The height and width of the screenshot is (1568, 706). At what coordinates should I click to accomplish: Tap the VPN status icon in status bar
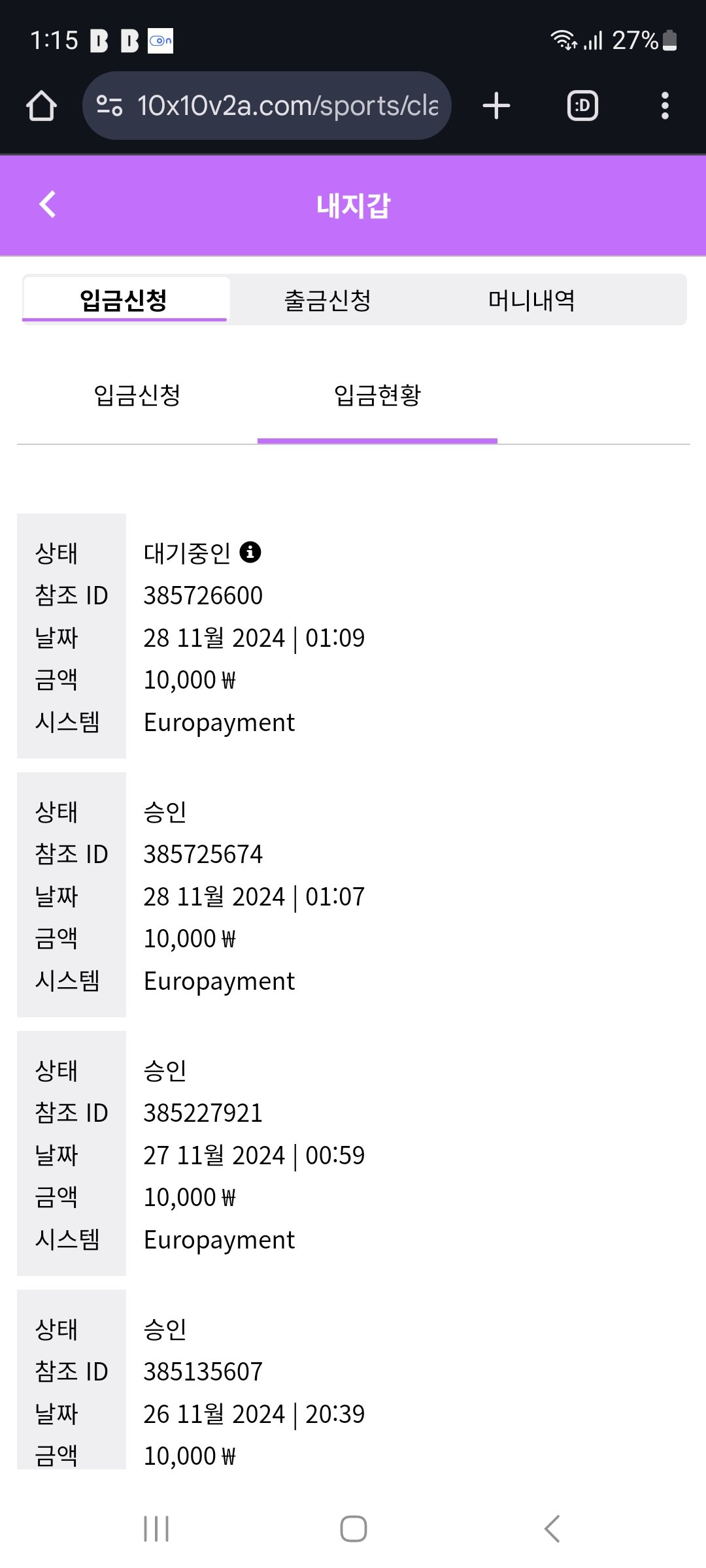[160, 41]
